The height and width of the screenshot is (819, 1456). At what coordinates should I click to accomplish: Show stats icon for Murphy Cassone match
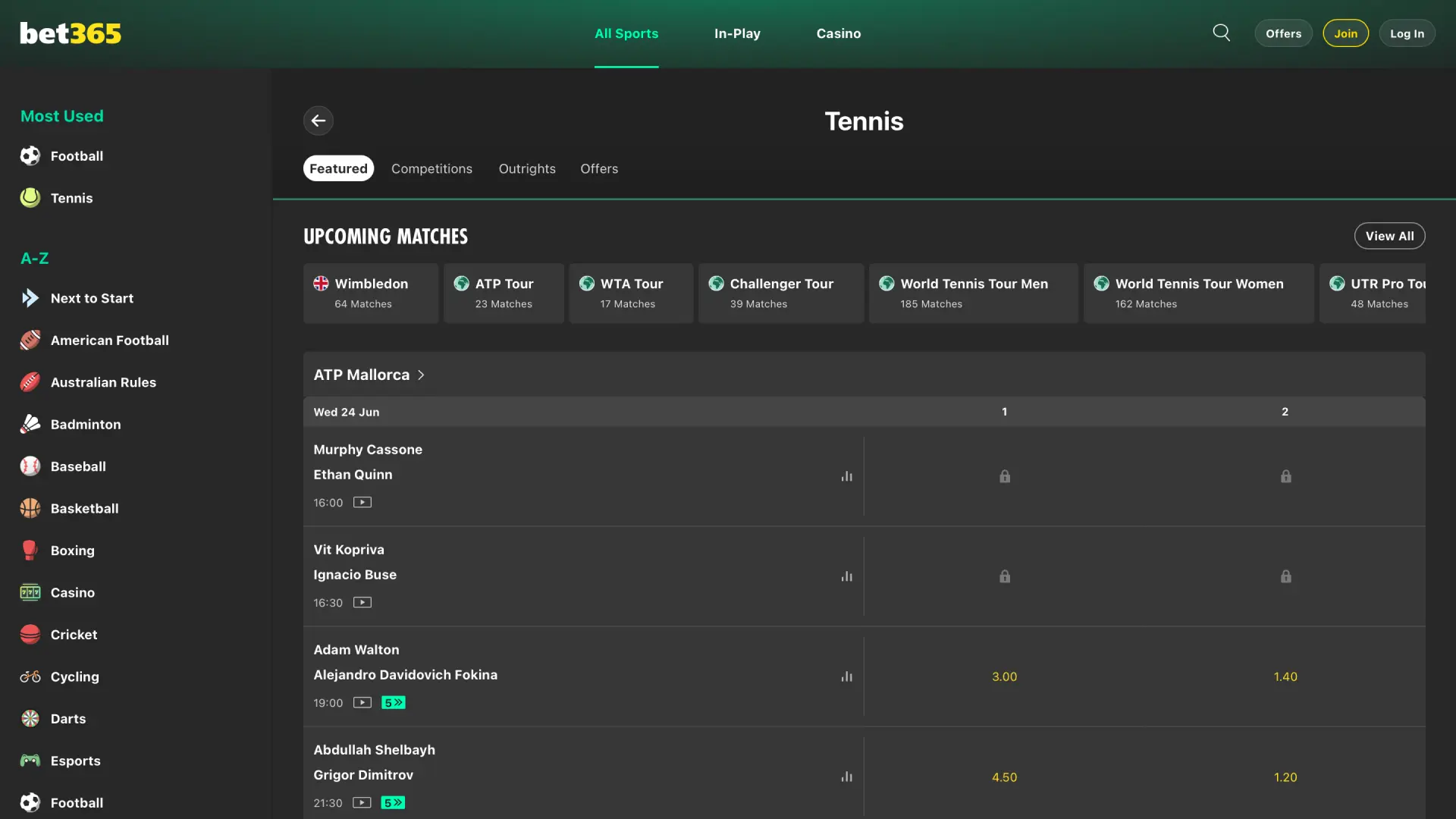pos(846,476)
